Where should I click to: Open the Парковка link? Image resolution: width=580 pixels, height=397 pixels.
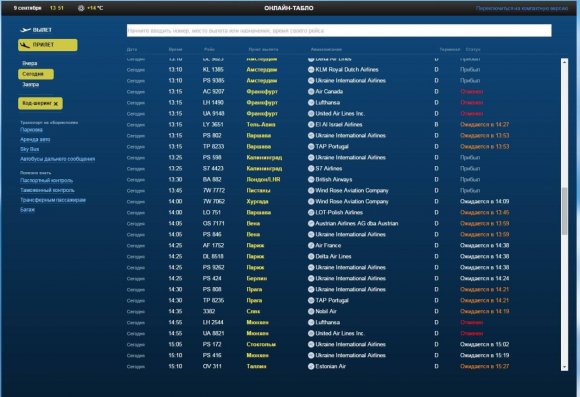coord(31,130)
